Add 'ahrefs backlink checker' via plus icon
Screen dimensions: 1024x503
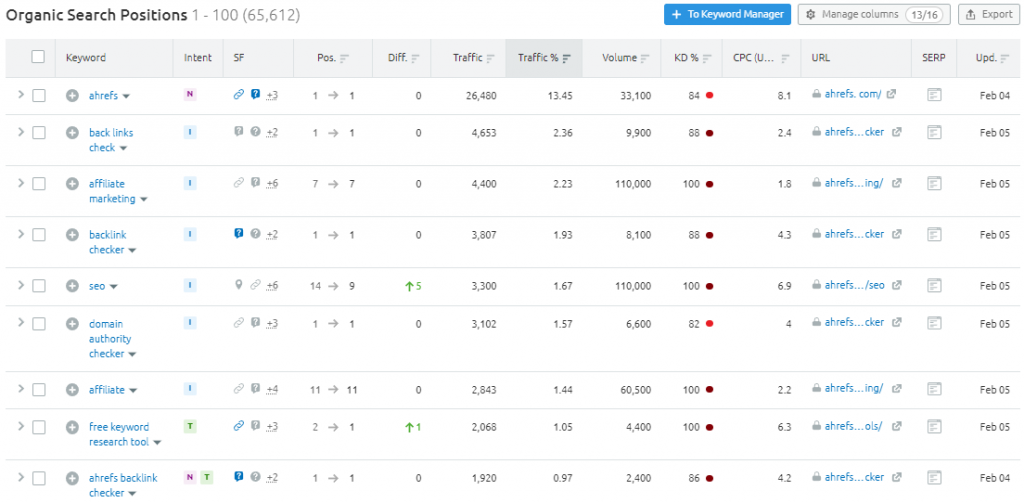[x=72, y=478]
